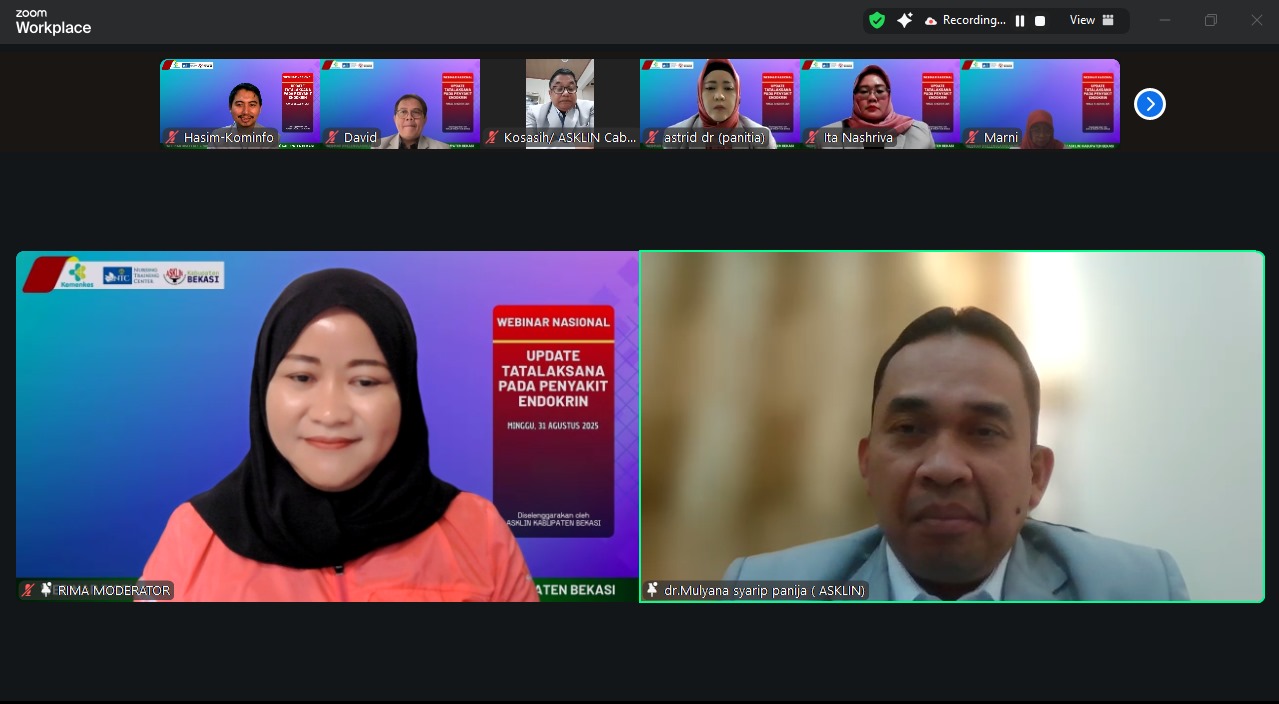1279x704 pixels.
Task: Click dr.Mulyana syarip panija name label
Action: [764, 591]
